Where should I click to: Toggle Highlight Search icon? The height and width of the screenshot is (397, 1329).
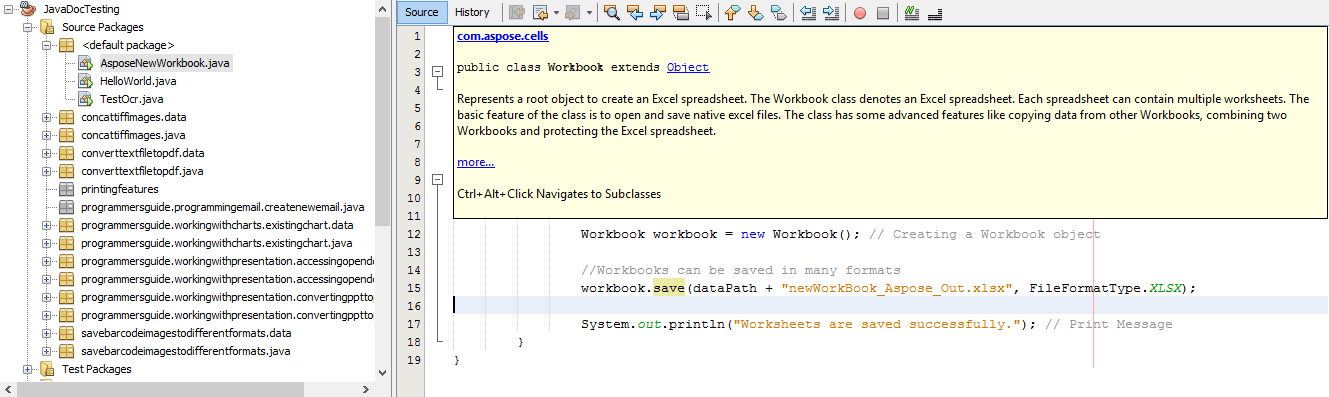(681, 13)
